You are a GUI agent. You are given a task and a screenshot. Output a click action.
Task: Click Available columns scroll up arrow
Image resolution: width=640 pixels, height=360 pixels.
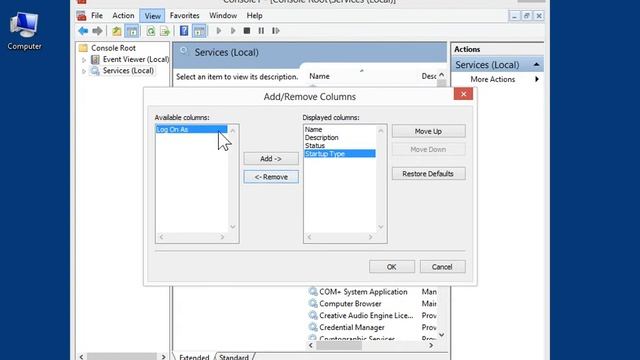pos(233,131)
